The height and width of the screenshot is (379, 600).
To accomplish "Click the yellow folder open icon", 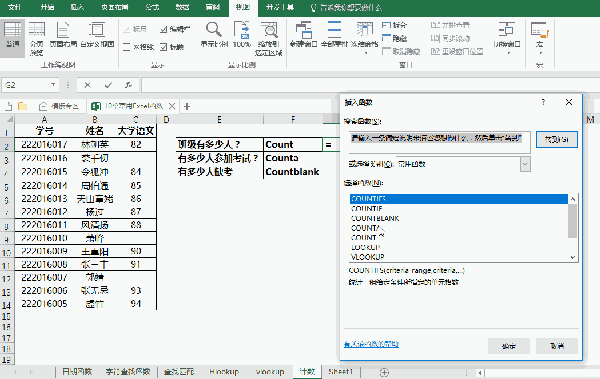I will [x=23, y=106].
